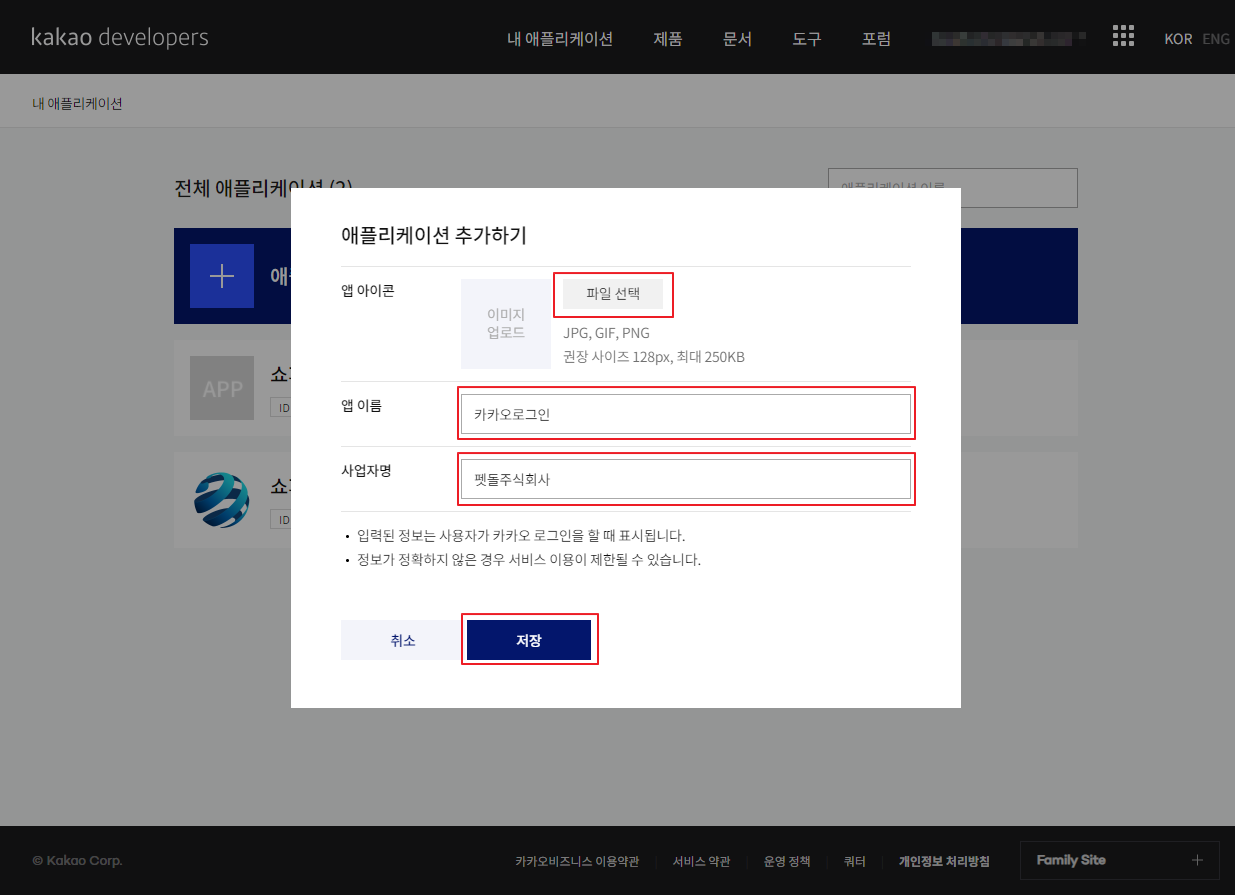Click the 내 애플리케이션 breadcrumb
Image resolution: width=1235 pixels, height=895 pixels.
tap(77, 103)
